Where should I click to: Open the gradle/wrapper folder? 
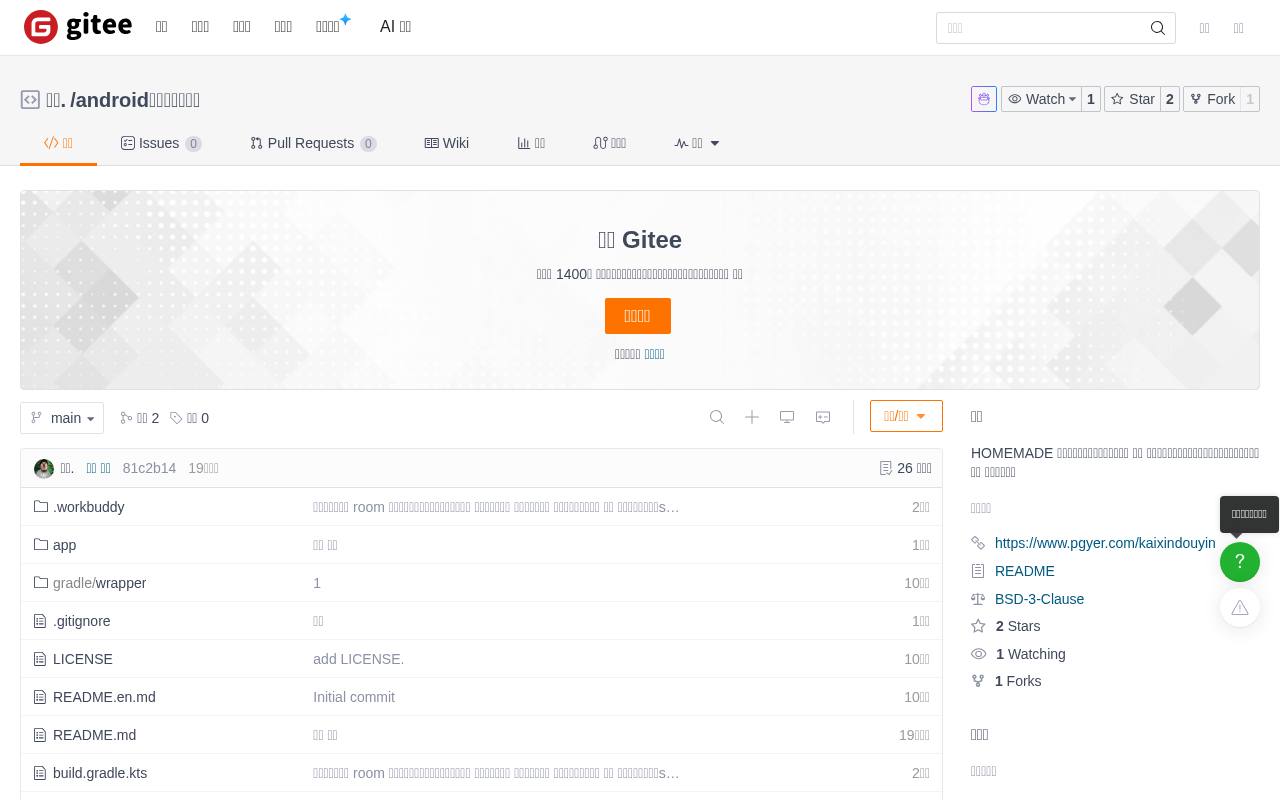[x=99, y=583]
